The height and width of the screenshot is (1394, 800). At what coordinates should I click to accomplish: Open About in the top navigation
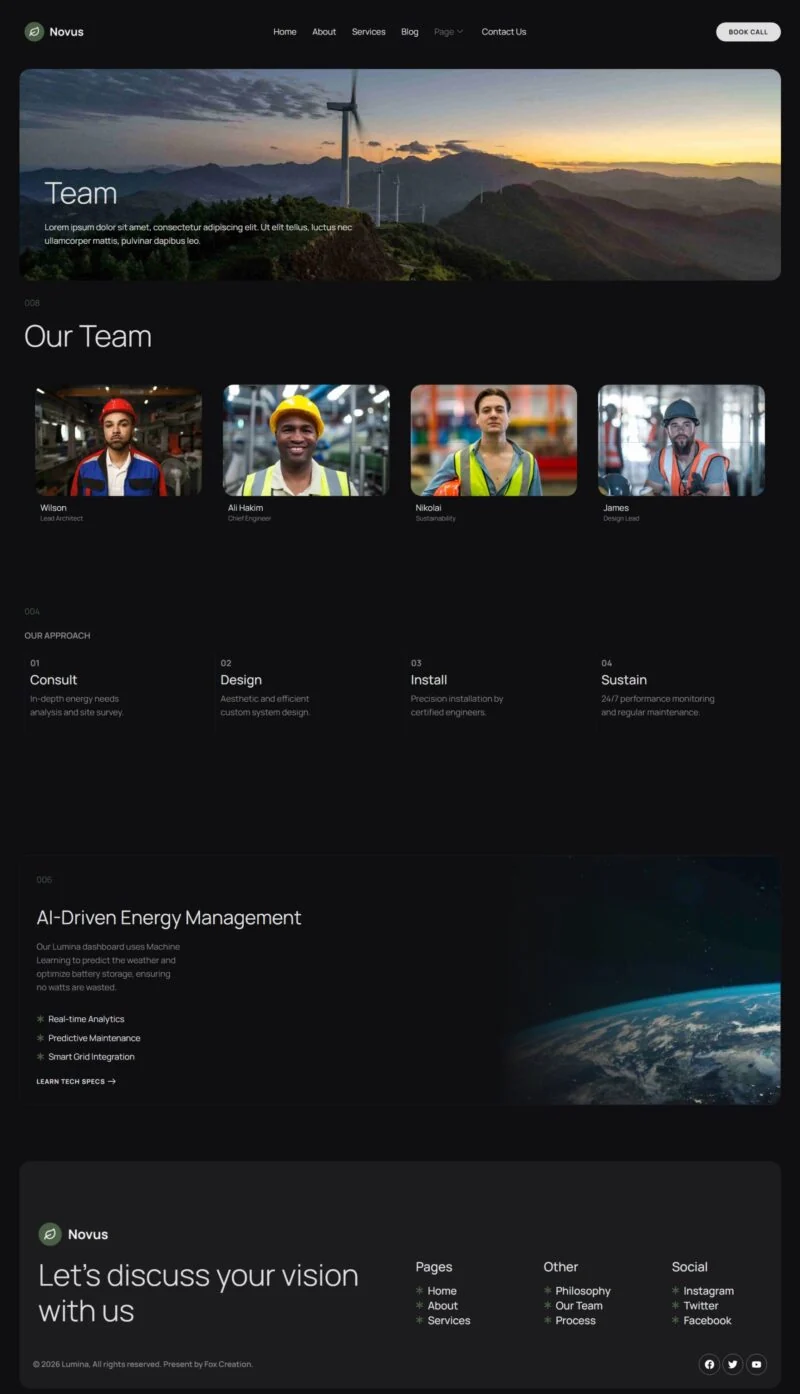tap(324, 32)
